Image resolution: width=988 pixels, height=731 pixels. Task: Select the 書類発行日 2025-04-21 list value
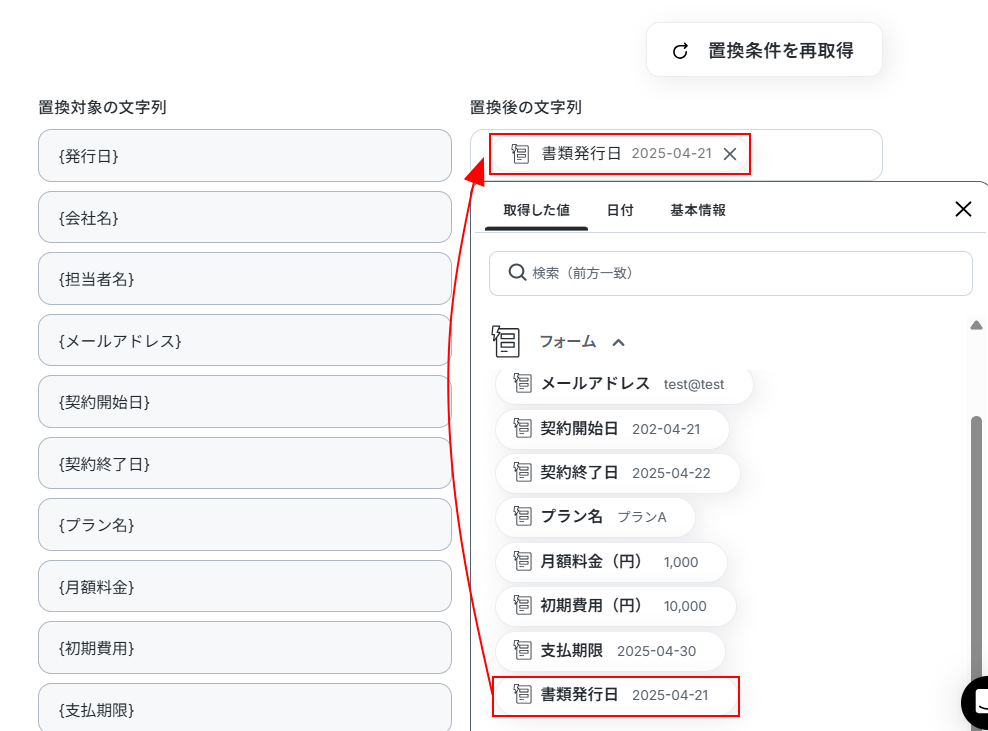(x=616, y=695)
